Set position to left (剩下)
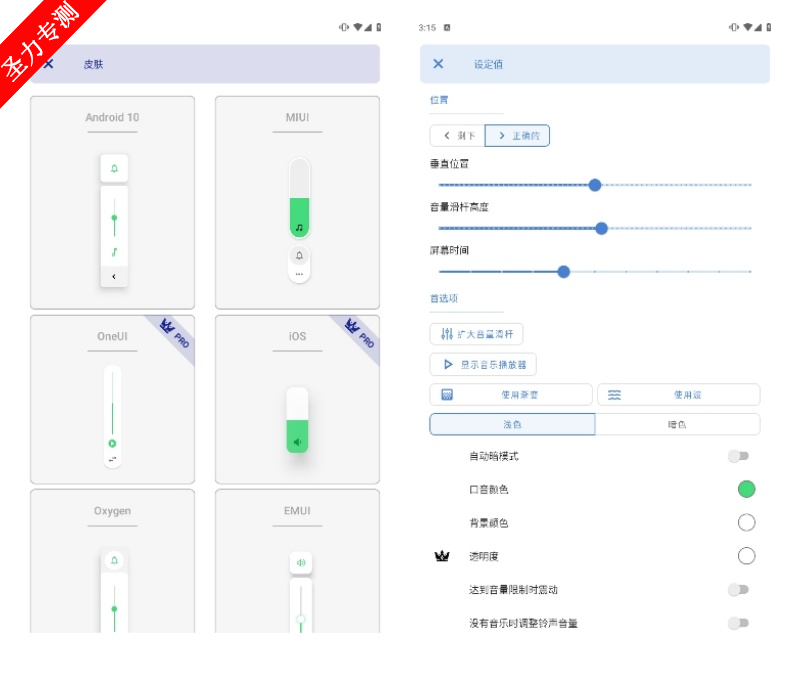This screenshot has width=800, height=700. [x=458, y=136]
